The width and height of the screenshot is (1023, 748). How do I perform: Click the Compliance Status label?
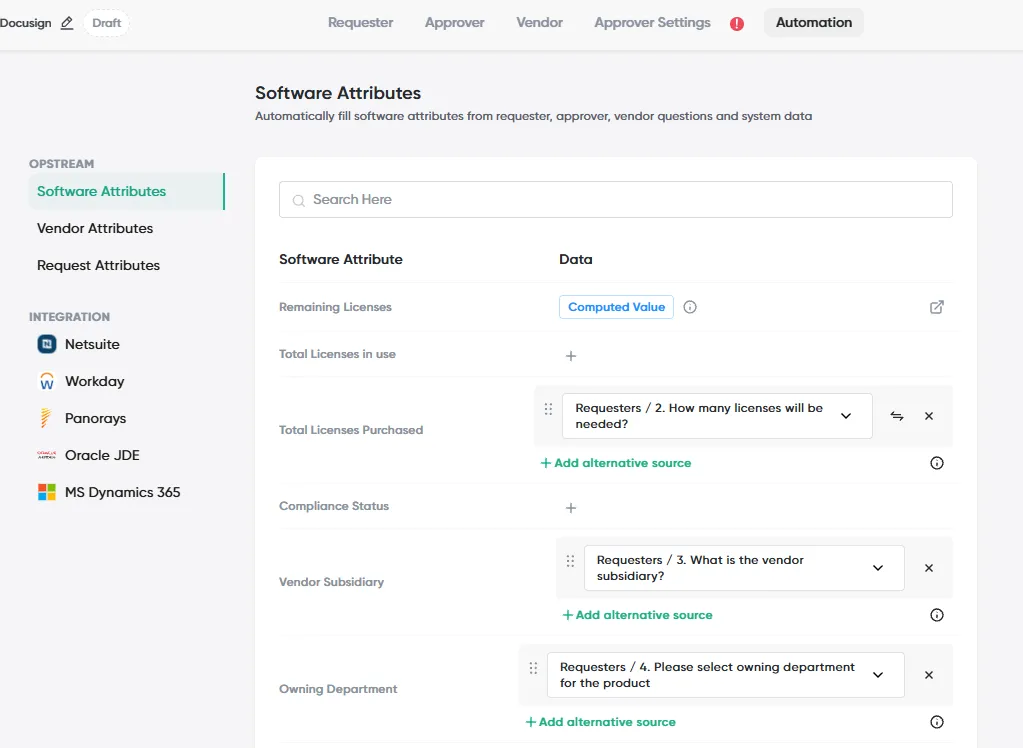334,506
